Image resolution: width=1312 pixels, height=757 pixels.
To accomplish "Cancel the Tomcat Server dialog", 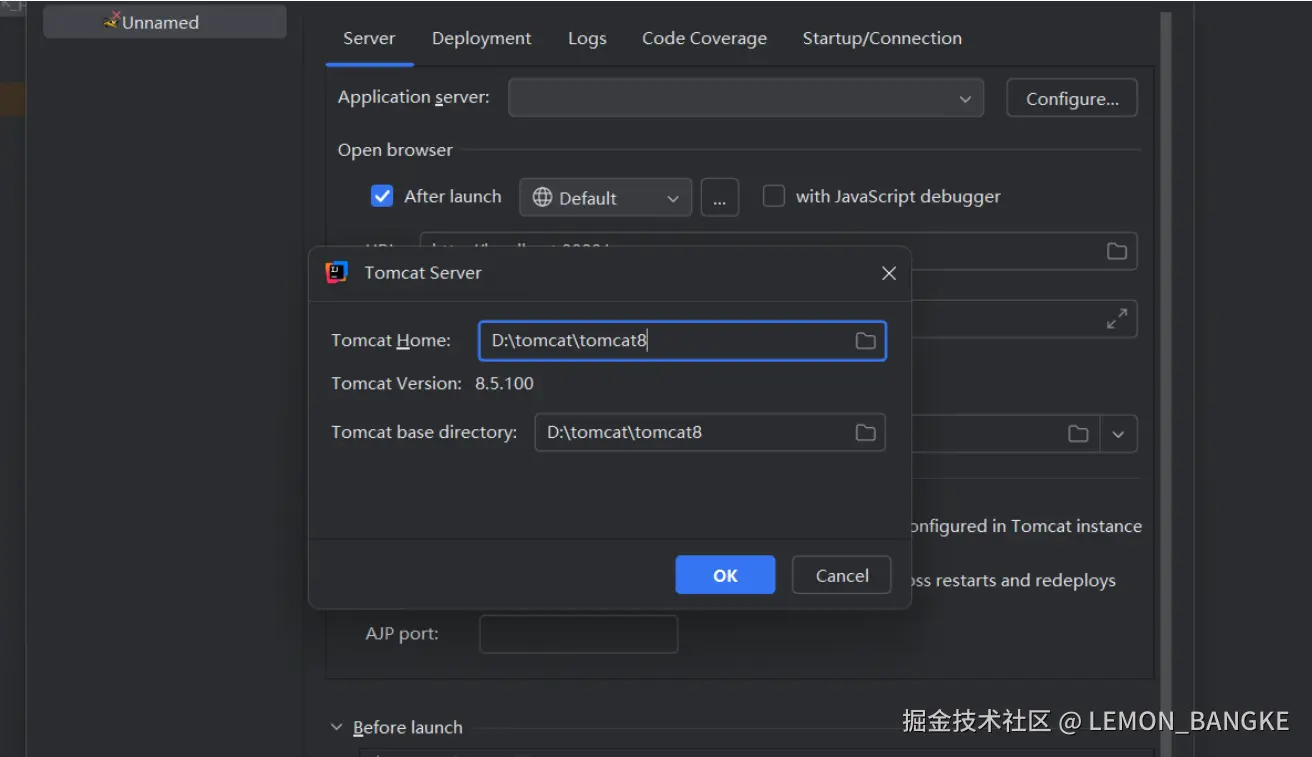I will point(841,575).
